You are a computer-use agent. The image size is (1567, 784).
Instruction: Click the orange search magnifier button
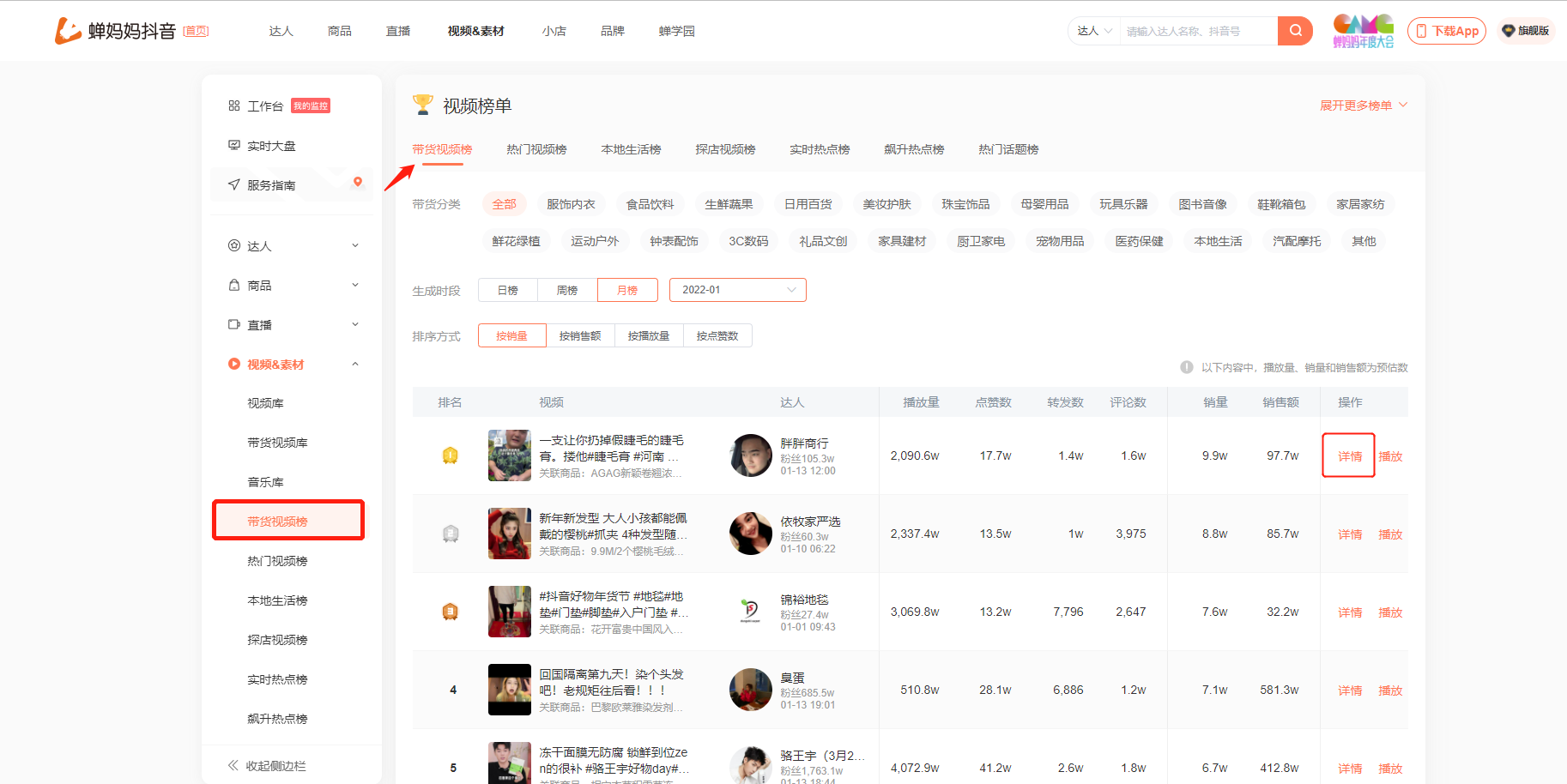(1295, 31)
